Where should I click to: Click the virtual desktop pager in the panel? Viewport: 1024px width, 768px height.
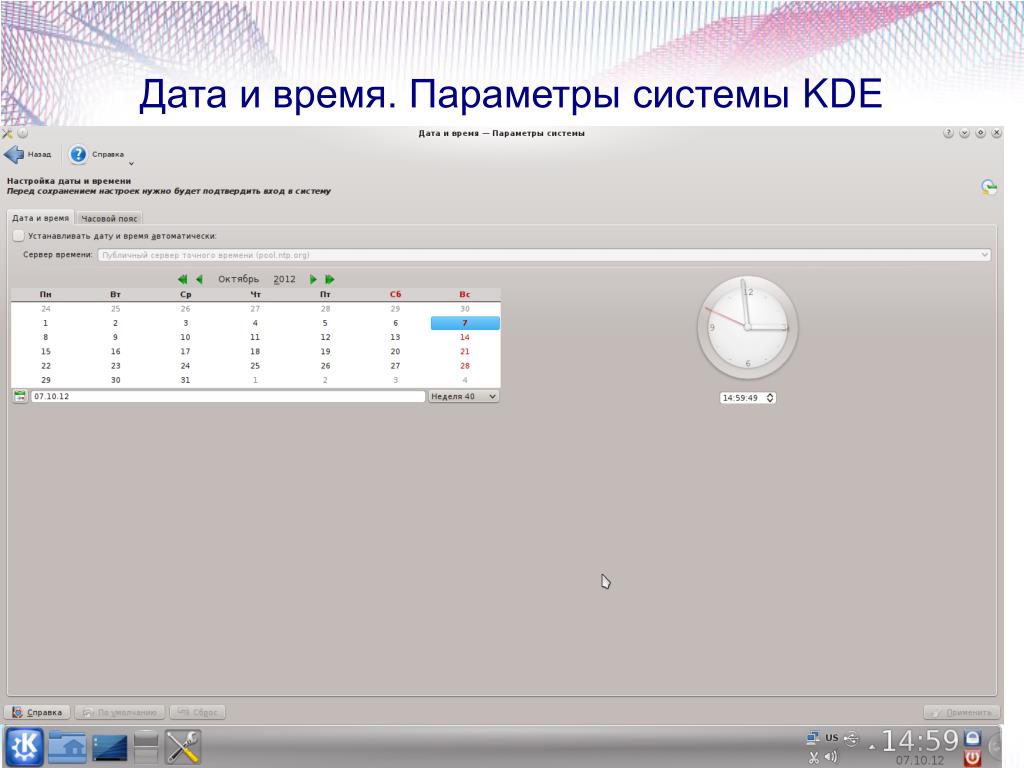tap(146, 747)
